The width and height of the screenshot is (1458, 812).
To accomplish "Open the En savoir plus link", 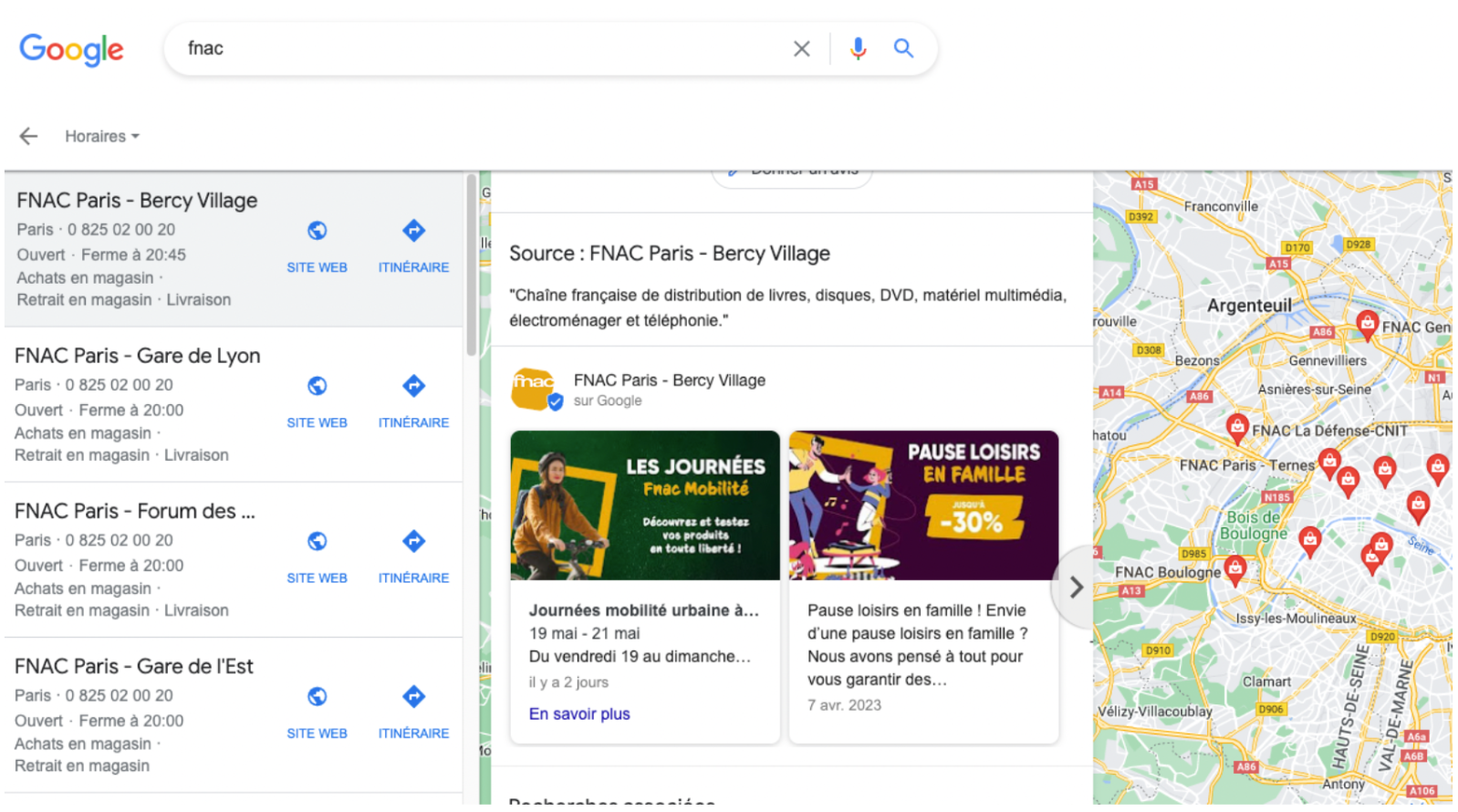I will coord(578,713).
